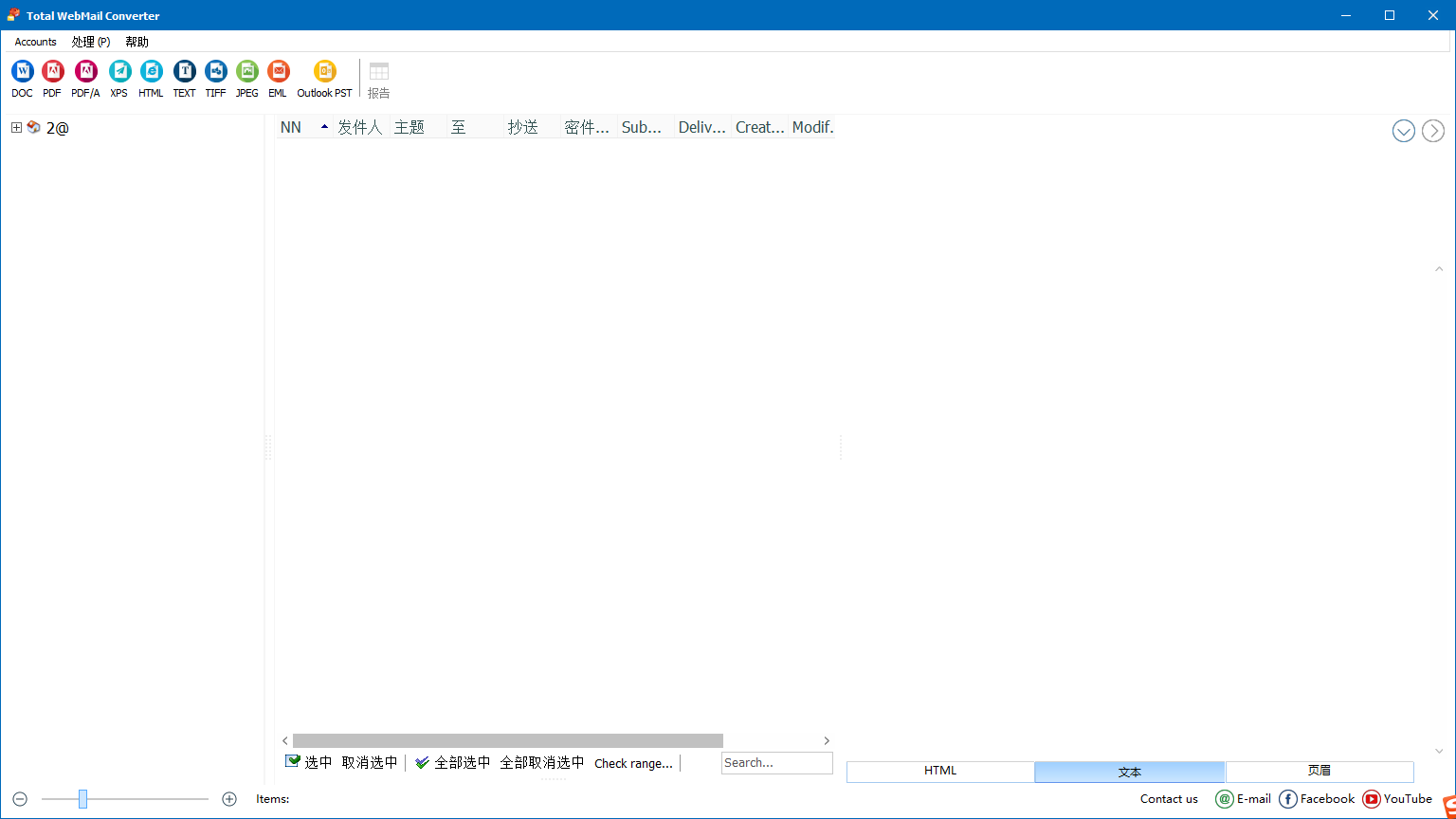Sort by the NN column header
The image size is (1456, 819).
pos(304,127)
